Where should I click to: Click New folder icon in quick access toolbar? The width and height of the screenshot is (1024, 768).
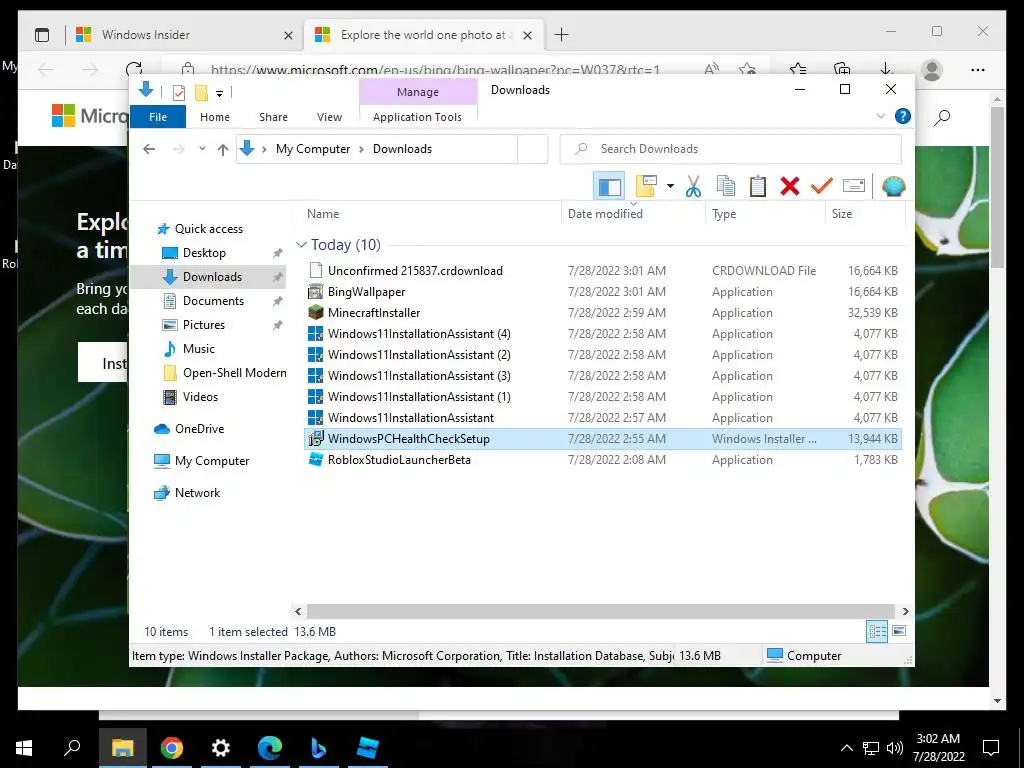(202, 93)
